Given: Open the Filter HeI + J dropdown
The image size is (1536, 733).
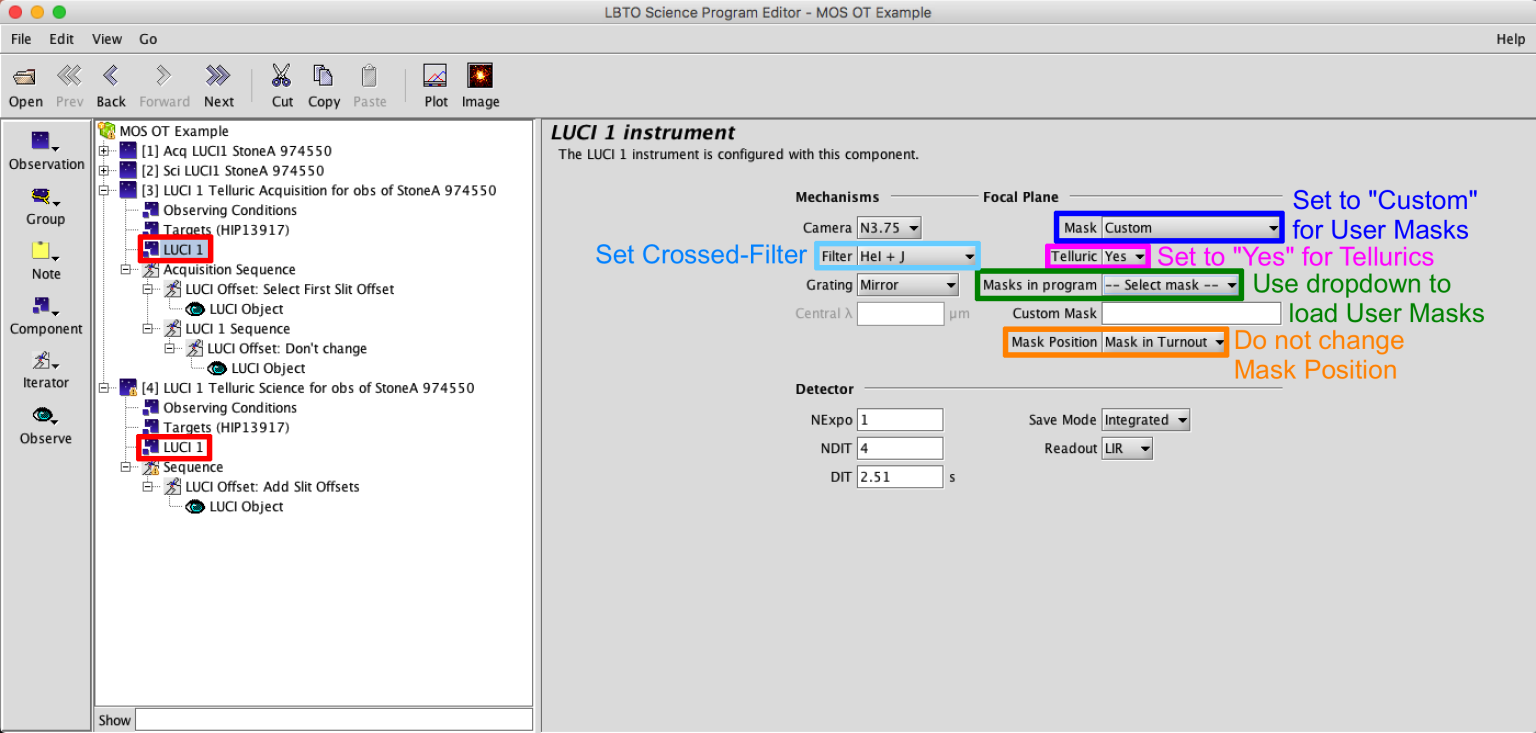Looking at the screenshot, I should tap(917, 256).
